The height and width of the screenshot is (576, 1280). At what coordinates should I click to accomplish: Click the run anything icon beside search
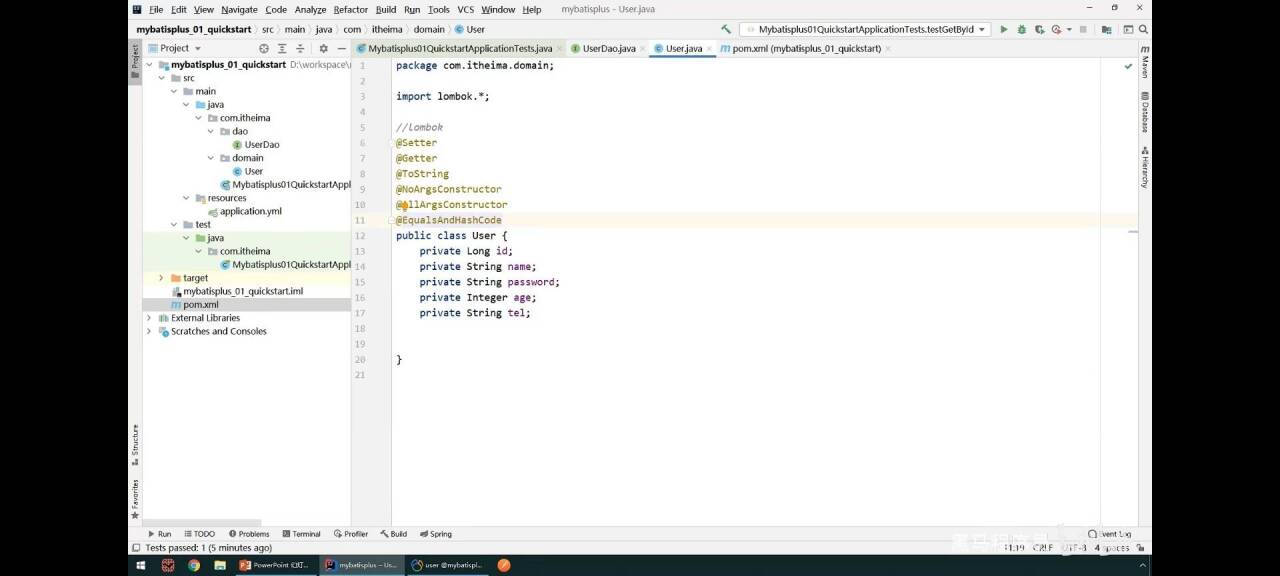[1128, 30]
